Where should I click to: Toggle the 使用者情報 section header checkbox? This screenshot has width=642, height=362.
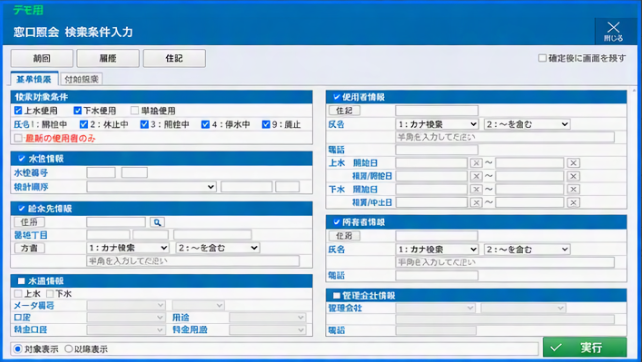(x=336, y=97)
